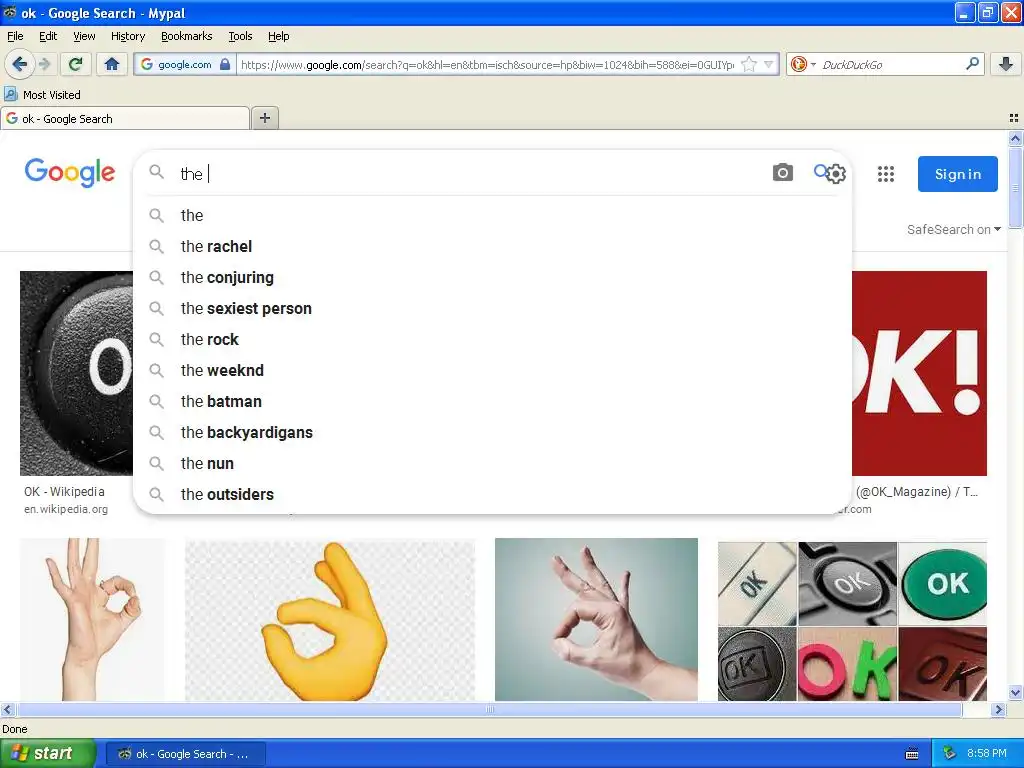Click the vertical scrollbar thumb
This screenshot has width=1024, height=768.
tap(1015, 188)
